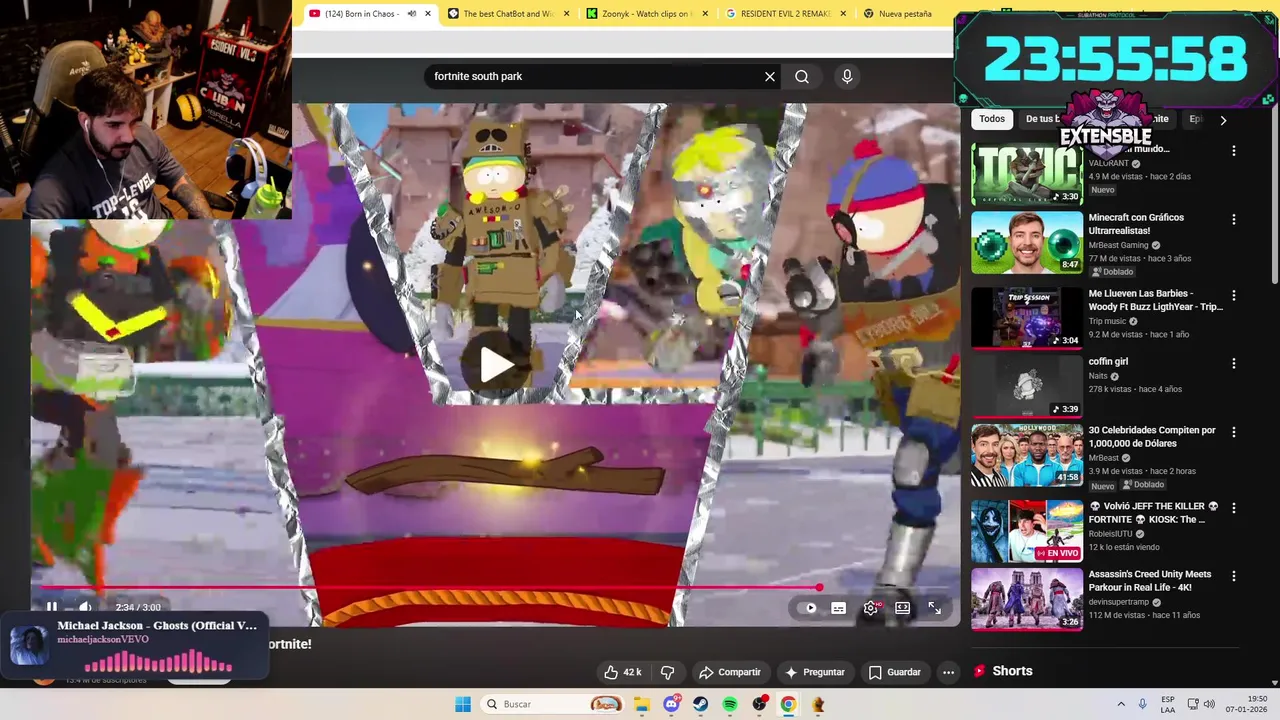Open File Explorer from the taskbar
1280x720 pixels.
(641, 704)
